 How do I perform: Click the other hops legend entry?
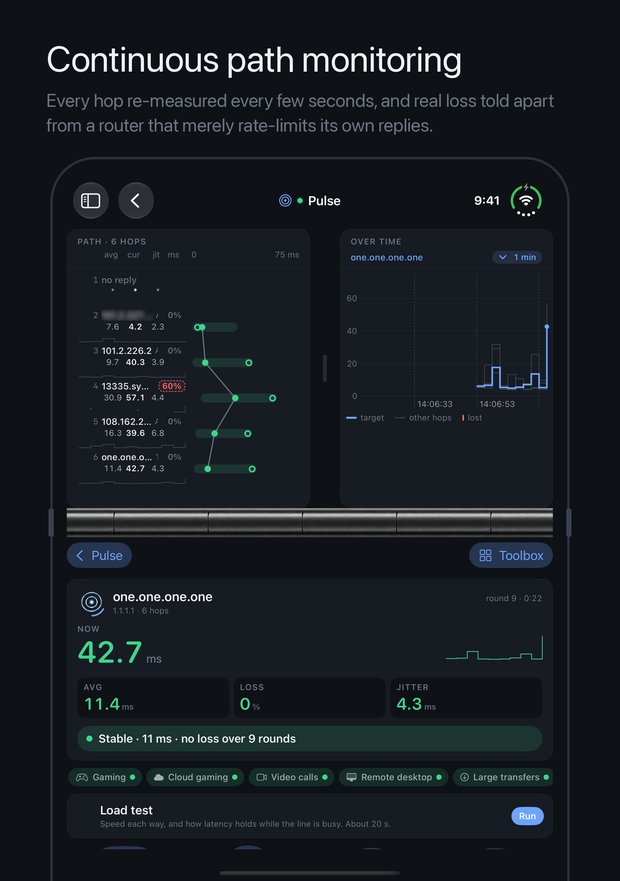pyautogui.click(x=424, y=417)
